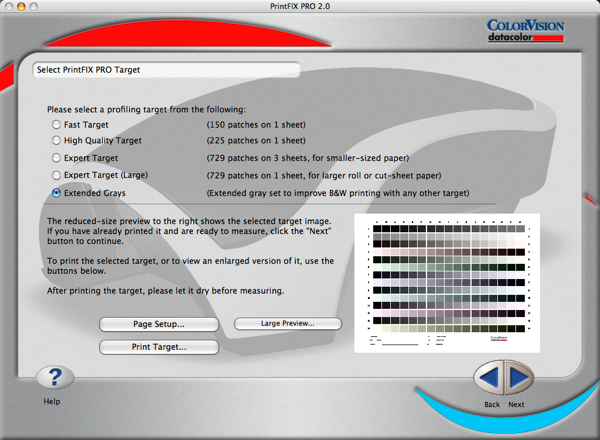Click the 'Help' label under the question mark
Viewport: 600px width, 440px height.
point(52,401)
